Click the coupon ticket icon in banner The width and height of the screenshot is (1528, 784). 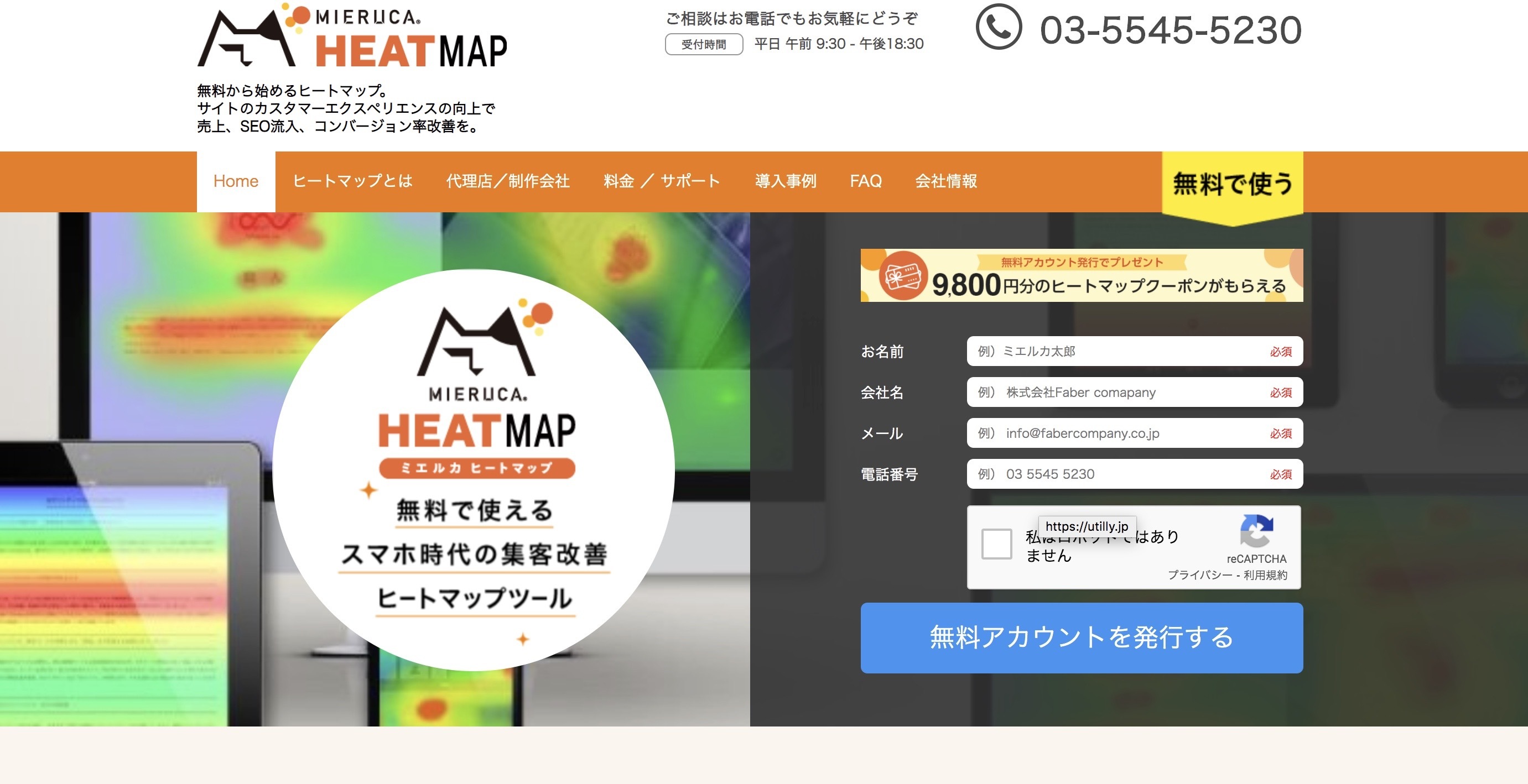click(x=903, y=276)
